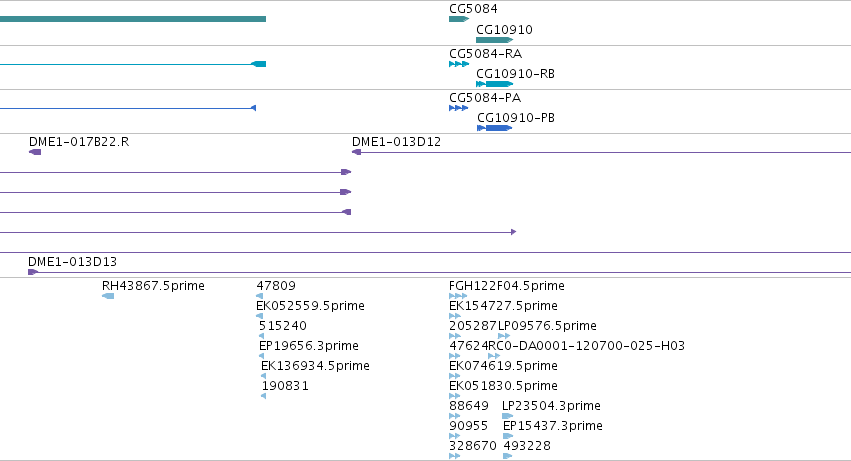Viewport: 851px width, 461px height.
Task: Click the 47809 EST label
Action: tap(276, 286)
